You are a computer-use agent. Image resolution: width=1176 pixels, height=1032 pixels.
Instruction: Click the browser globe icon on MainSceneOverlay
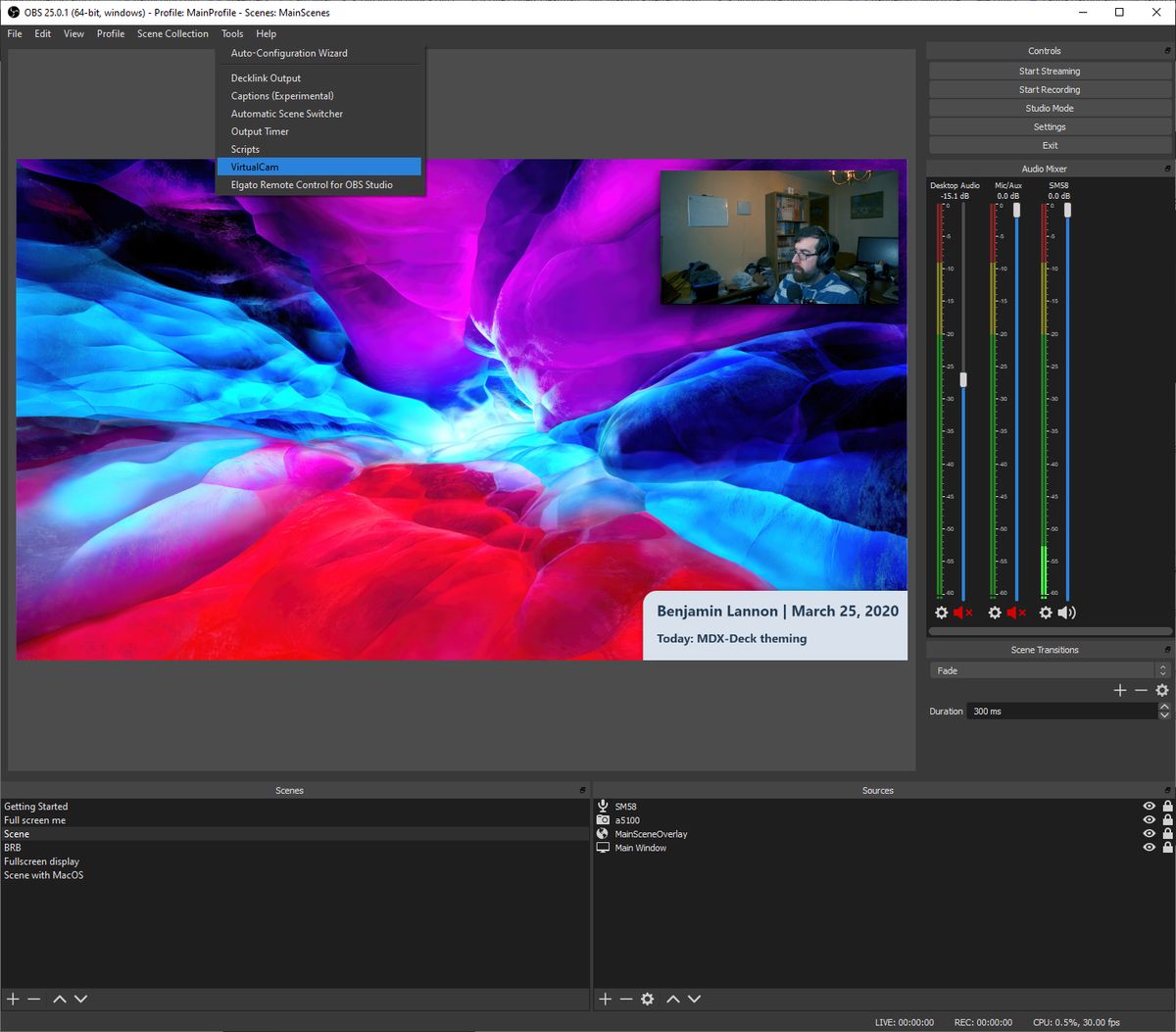click(x=603, y=833)
